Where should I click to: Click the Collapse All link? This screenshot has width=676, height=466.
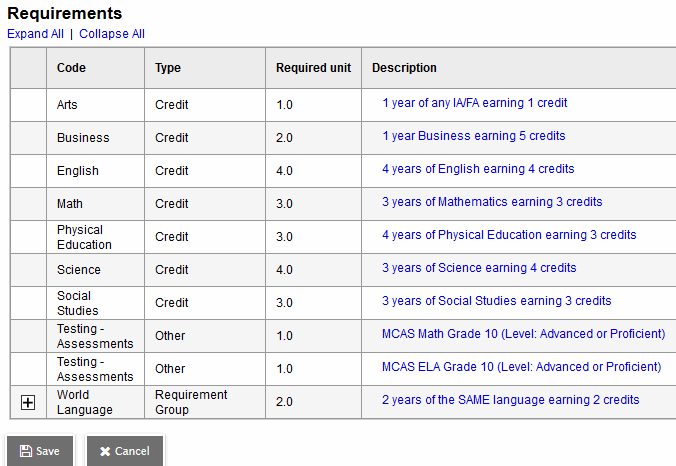112,34
